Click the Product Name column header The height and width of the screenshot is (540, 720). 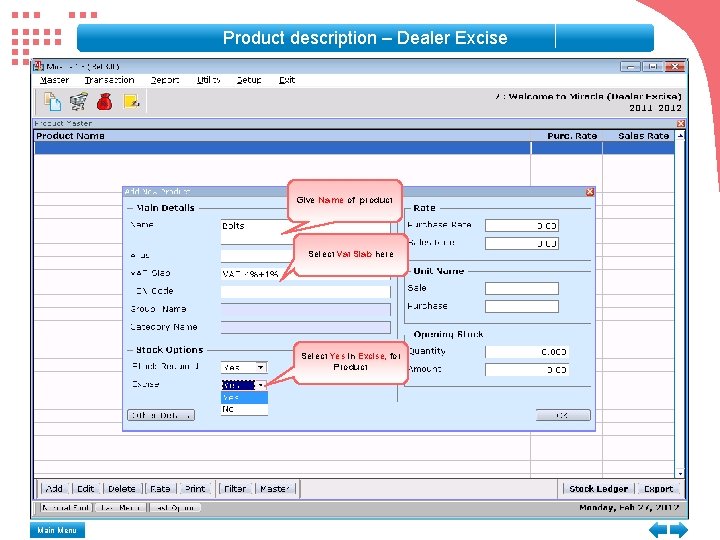pos(282,136)
